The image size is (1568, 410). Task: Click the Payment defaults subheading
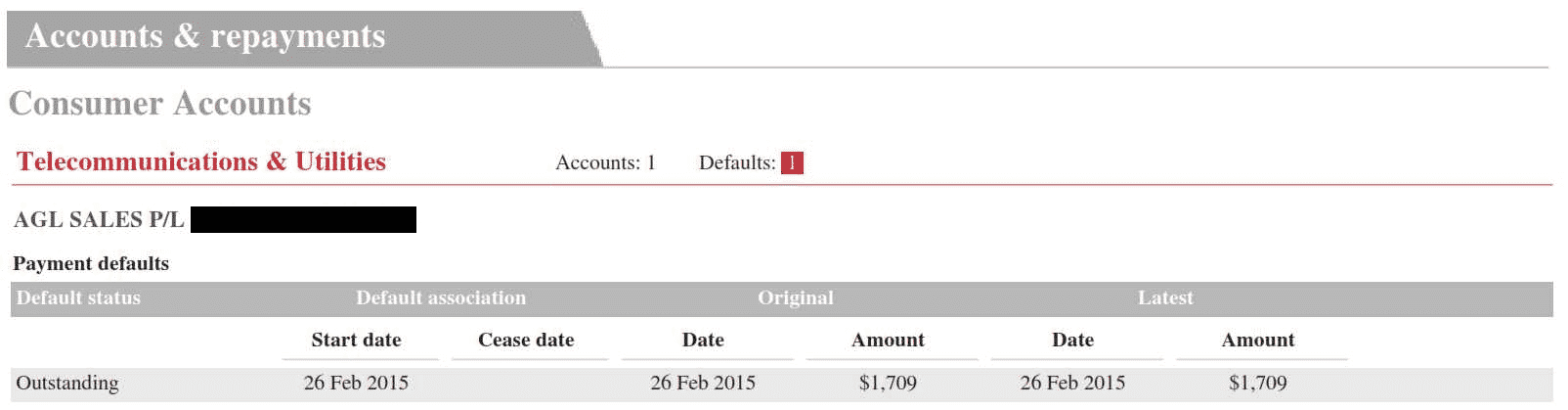click(91, 263)
